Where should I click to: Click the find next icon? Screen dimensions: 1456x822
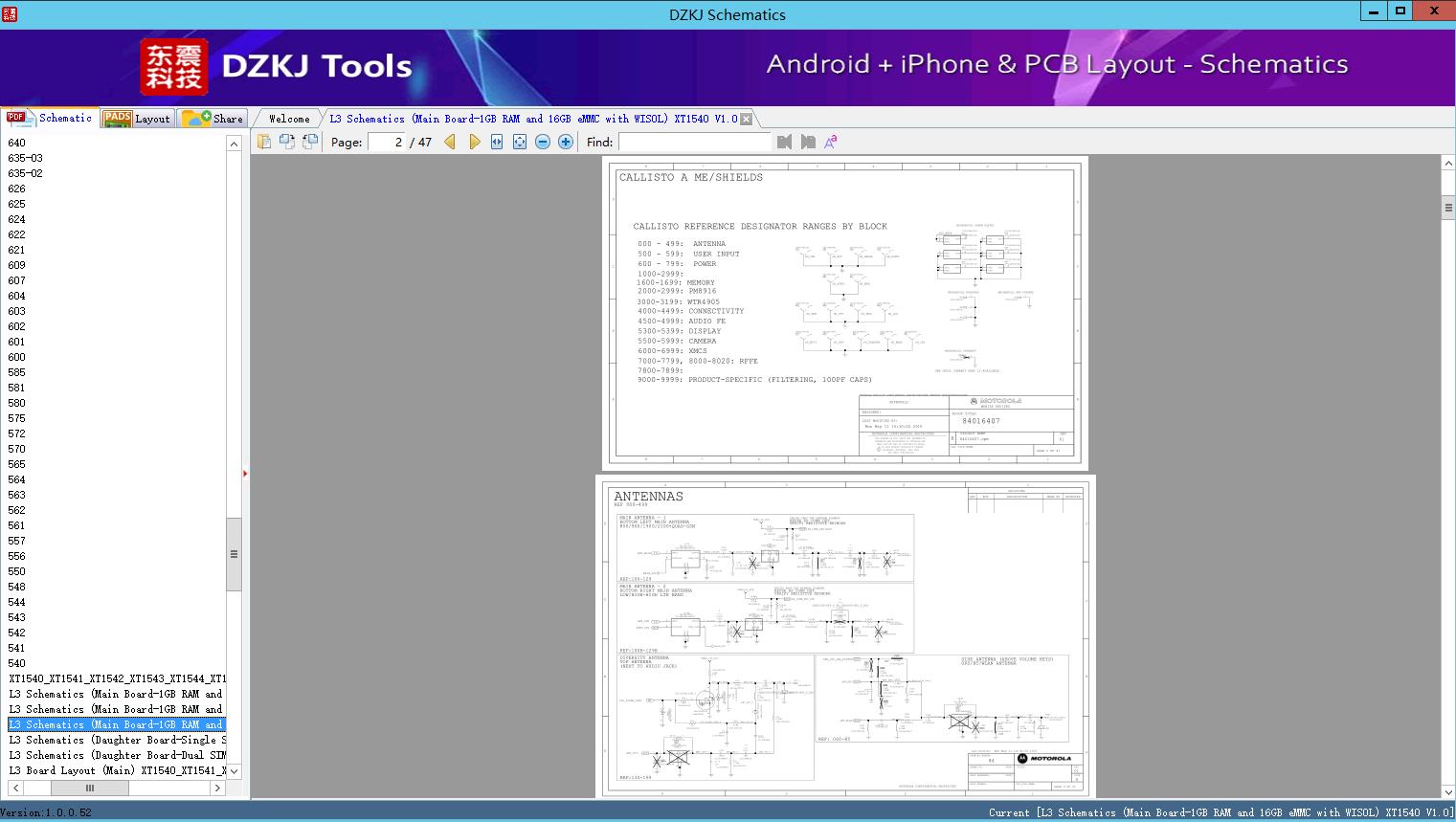(808, 142)
